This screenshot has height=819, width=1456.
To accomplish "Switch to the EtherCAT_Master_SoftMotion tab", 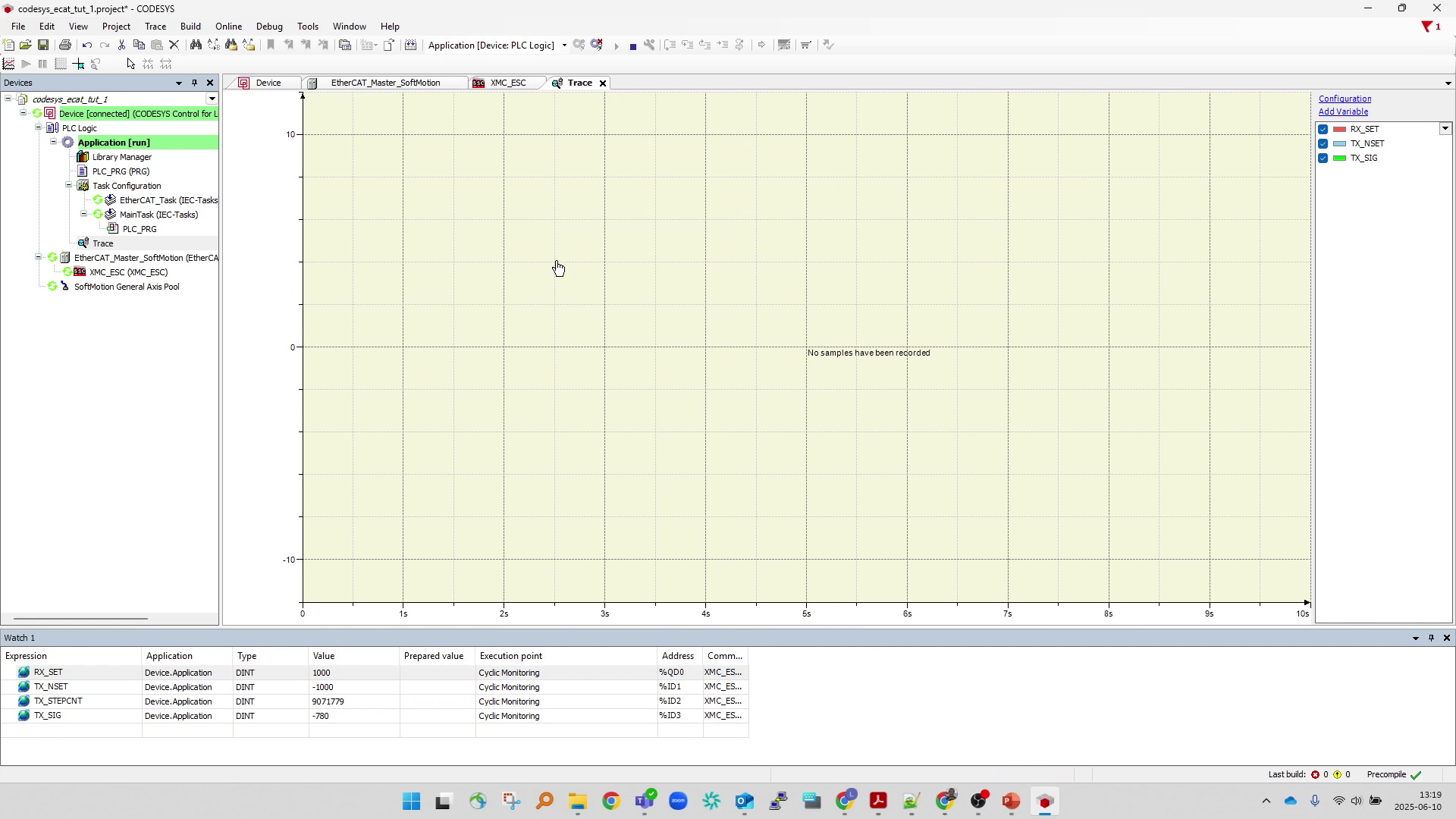I will coord(385,83).
